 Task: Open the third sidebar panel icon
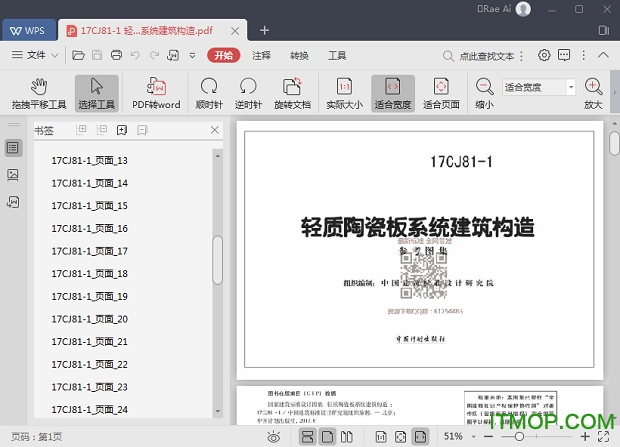pos(13,202)
